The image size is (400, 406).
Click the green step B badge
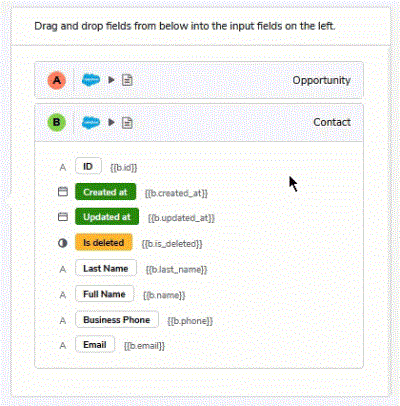[57, 122]
